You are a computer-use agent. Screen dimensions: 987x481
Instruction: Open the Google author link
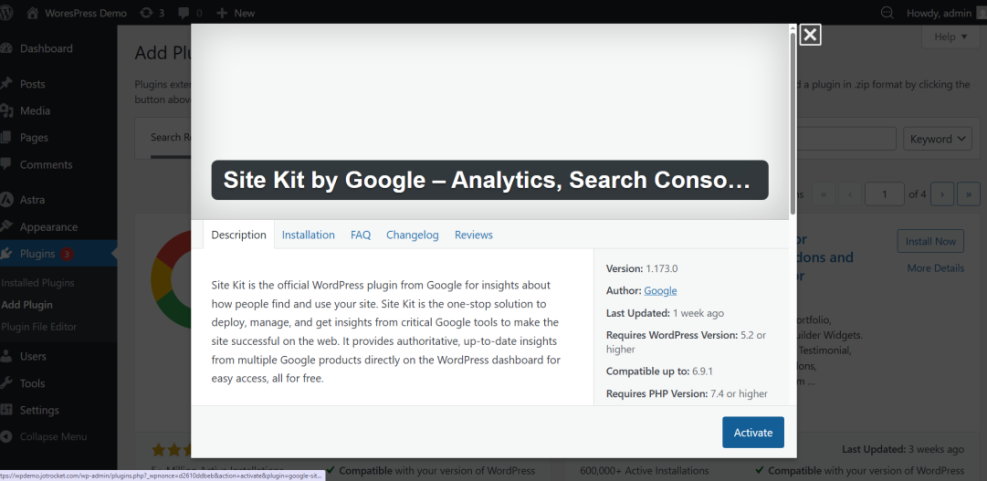coord(660,291)
